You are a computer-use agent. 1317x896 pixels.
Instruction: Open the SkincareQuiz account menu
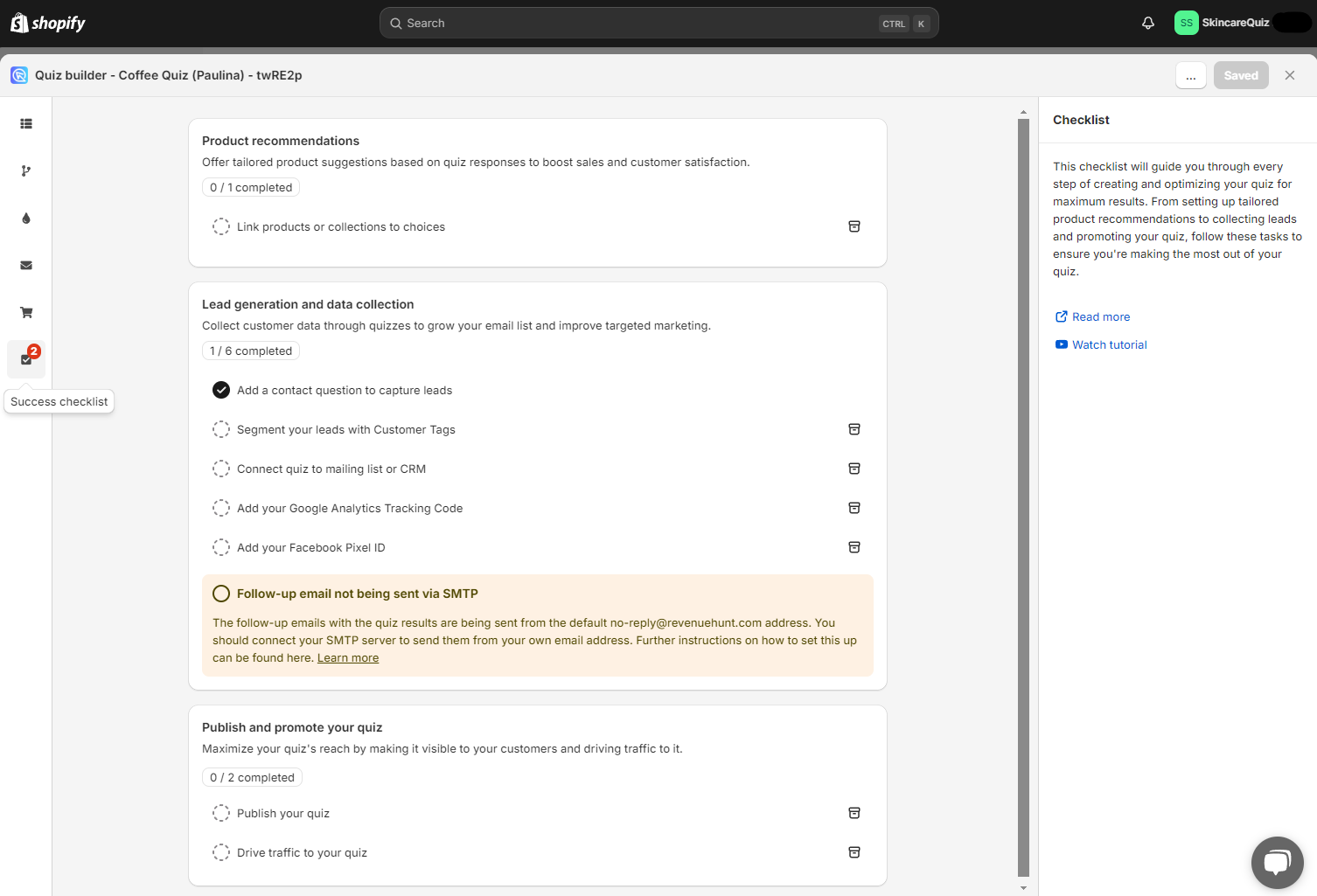1243,23
